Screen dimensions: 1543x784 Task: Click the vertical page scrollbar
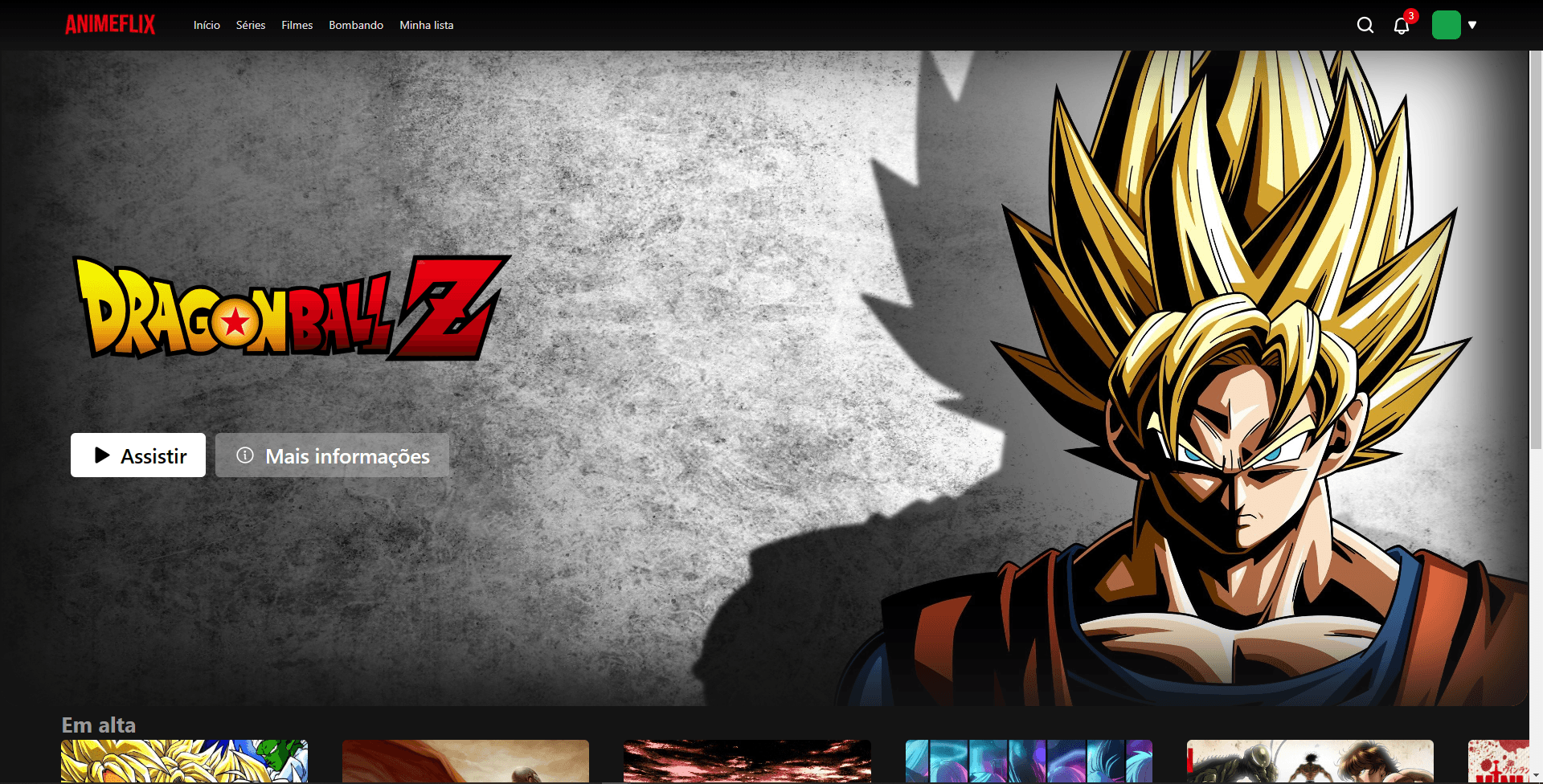click(x=1536, y=249)
